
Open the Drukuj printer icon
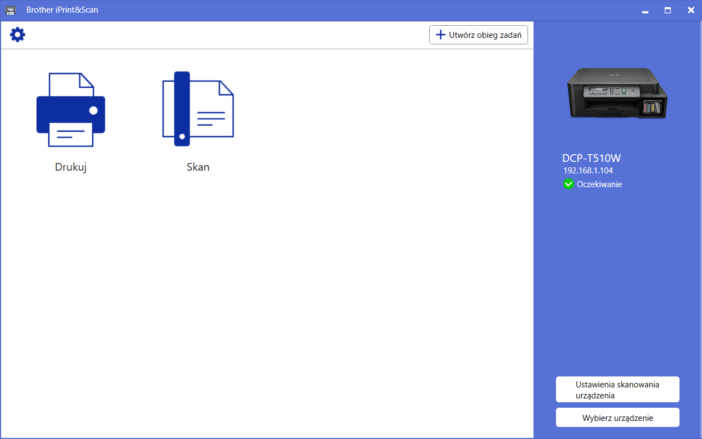coord(71,110)
